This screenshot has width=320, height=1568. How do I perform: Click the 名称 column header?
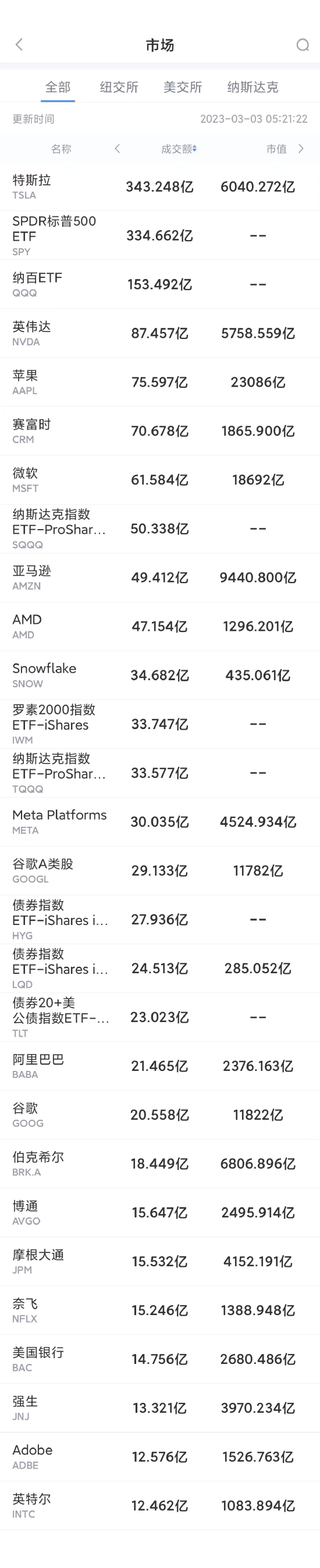coord(61,148)
